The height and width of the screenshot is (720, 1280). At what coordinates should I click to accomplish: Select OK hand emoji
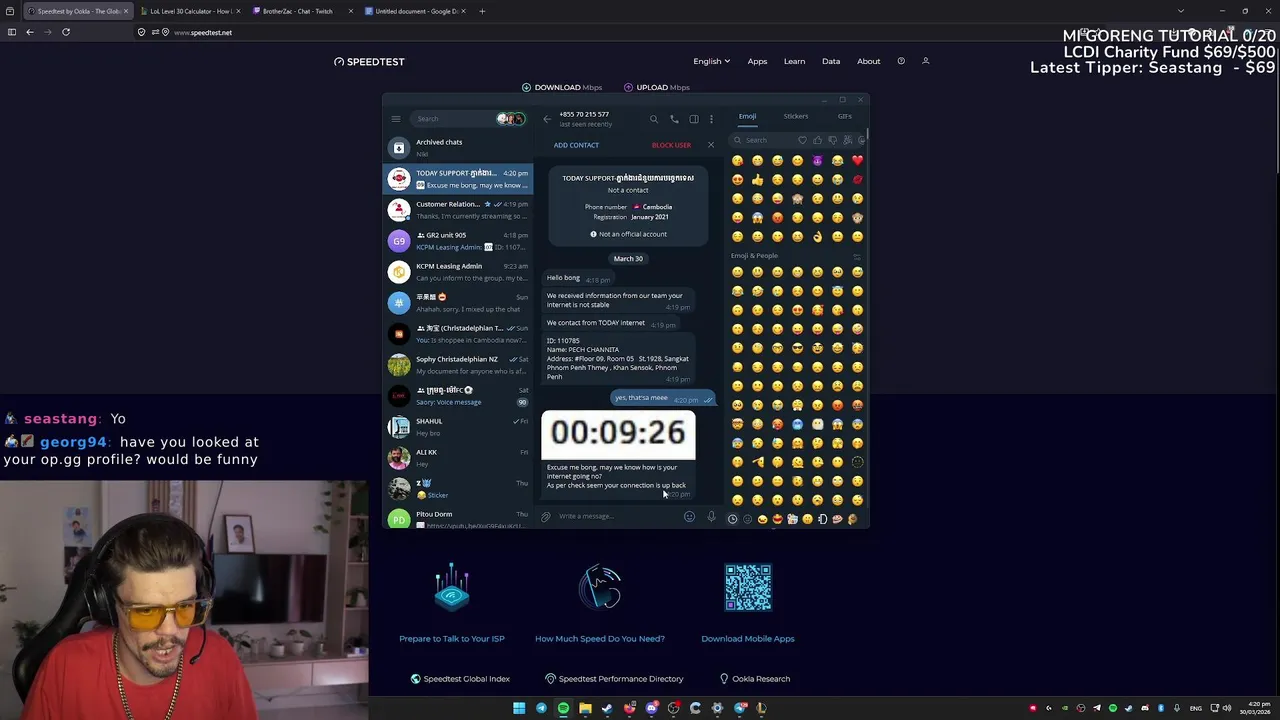(x=817, y=237)
